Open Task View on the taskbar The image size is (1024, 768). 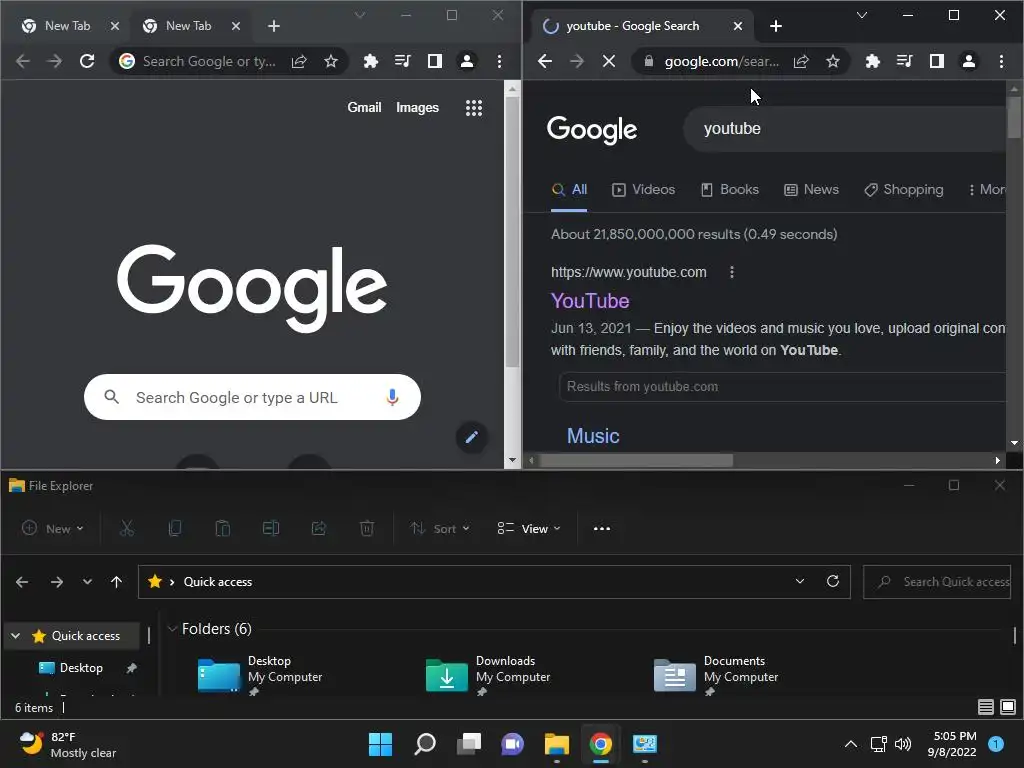click(x=469, y=744)
